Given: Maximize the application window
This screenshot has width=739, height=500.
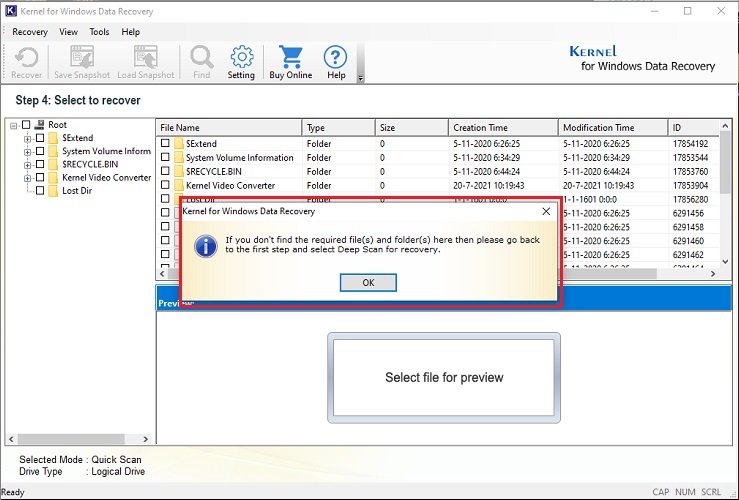Looking at the screenshot, I should (688, 11).
